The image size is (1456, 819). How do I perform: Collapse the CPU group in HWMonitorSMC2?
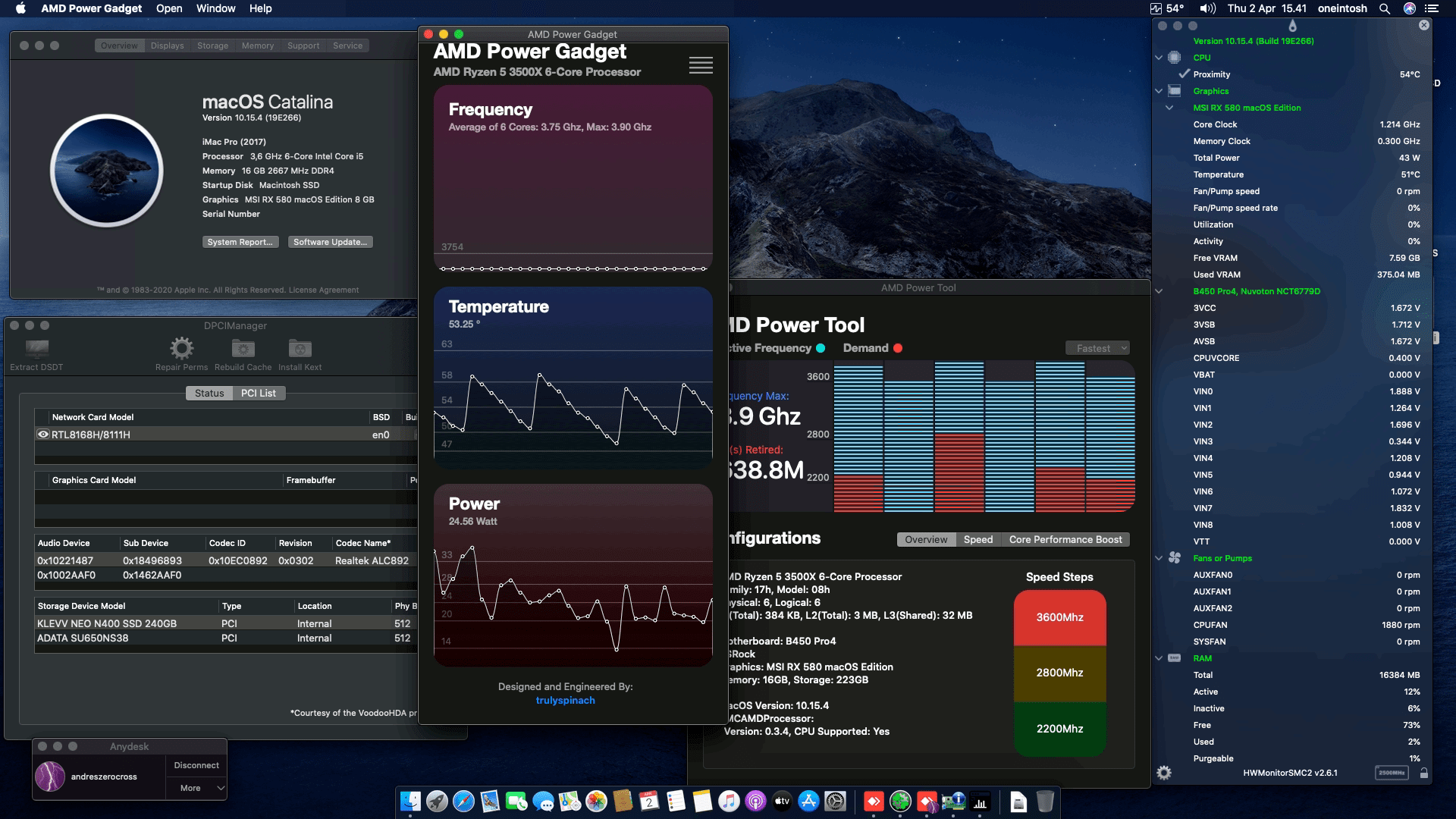[1159, 58]
